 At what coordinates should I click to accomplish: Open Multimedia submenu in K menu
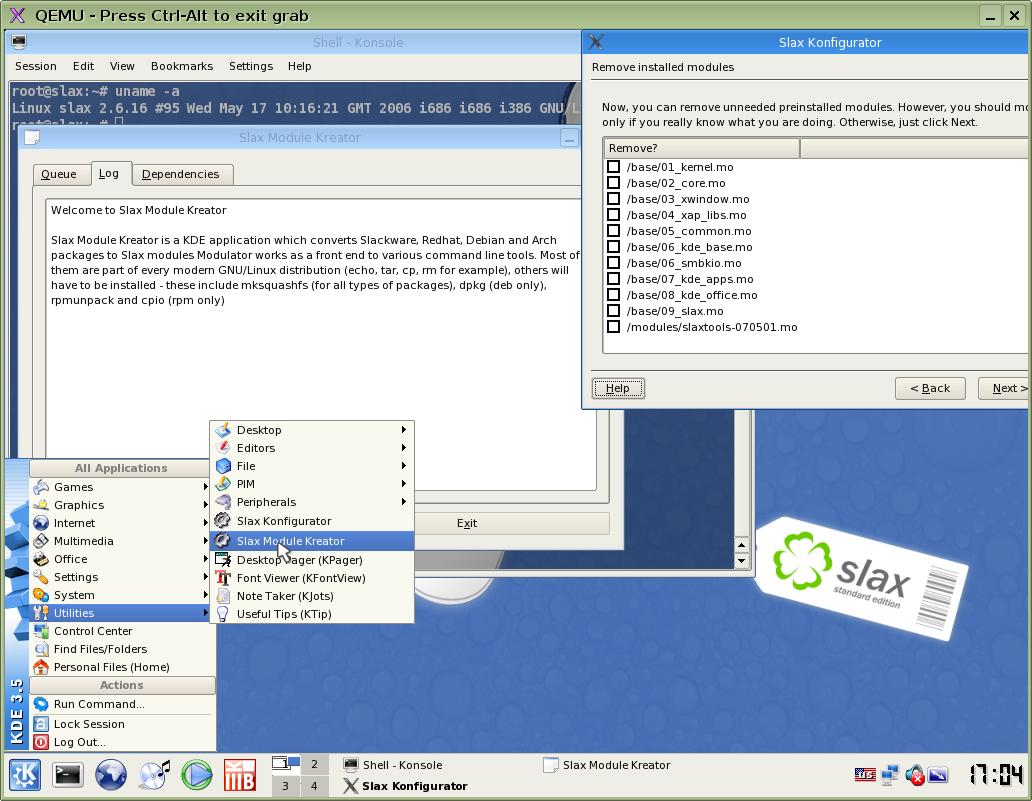(x=122, y=541)
